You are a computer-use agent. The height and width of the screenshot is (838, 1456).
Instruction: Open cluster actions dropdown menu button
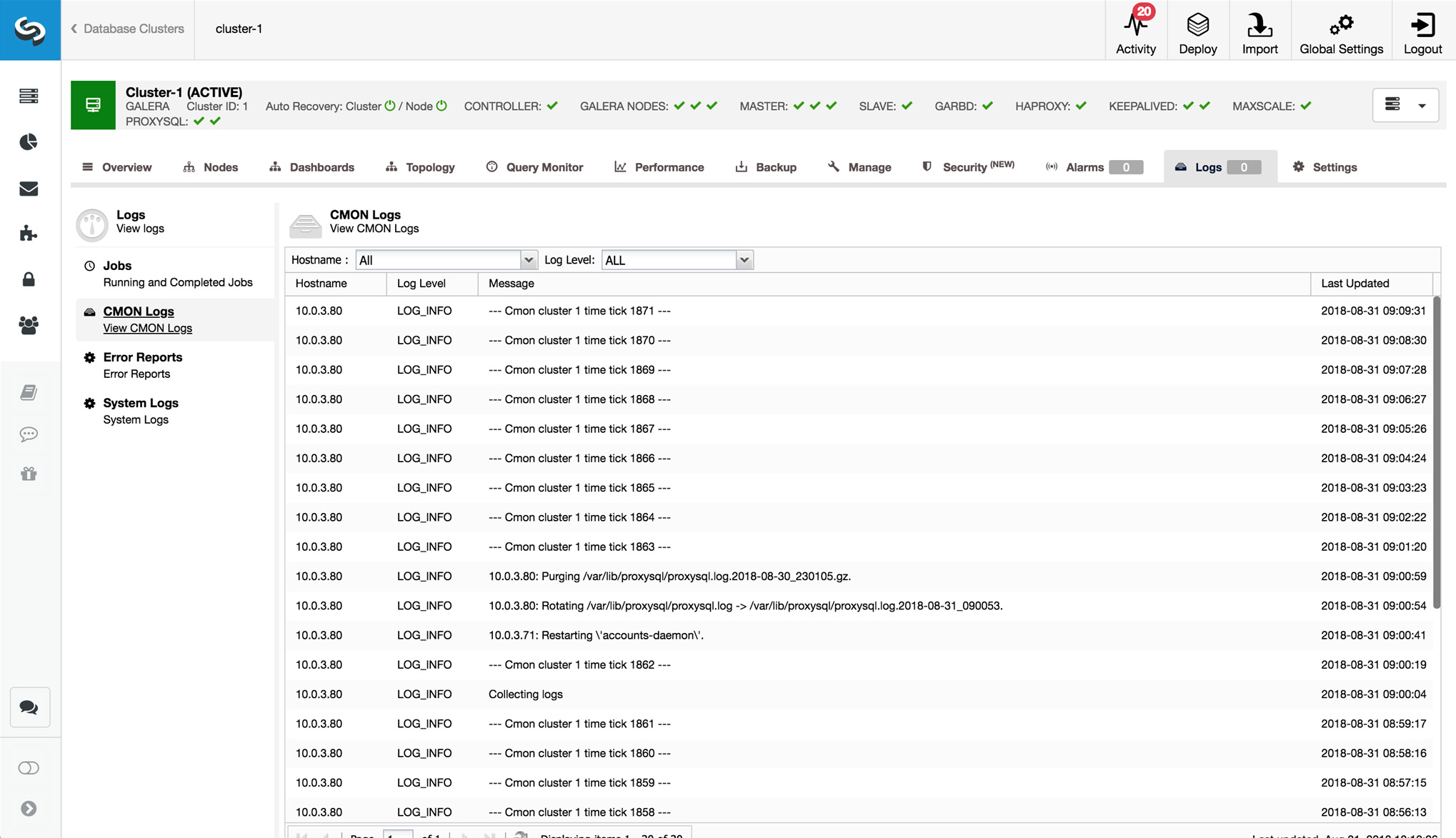[x=1405, y=106]
